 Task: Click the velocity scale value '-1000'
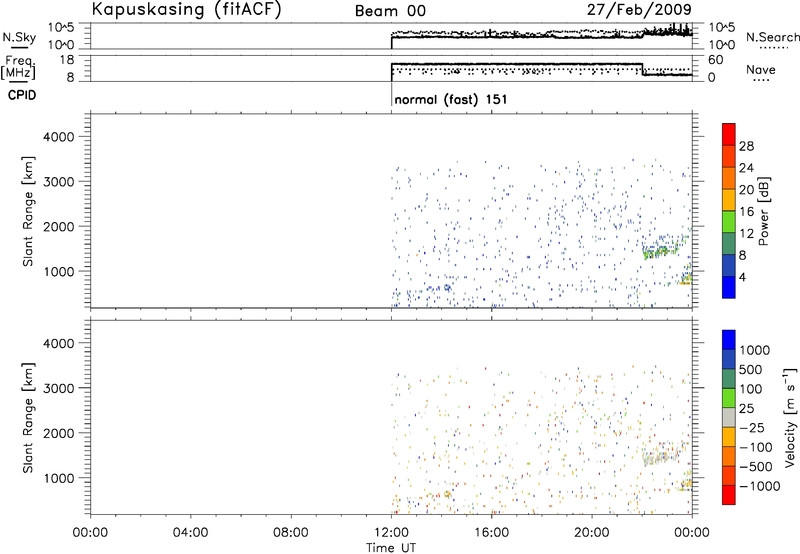(x=759, y=486)
